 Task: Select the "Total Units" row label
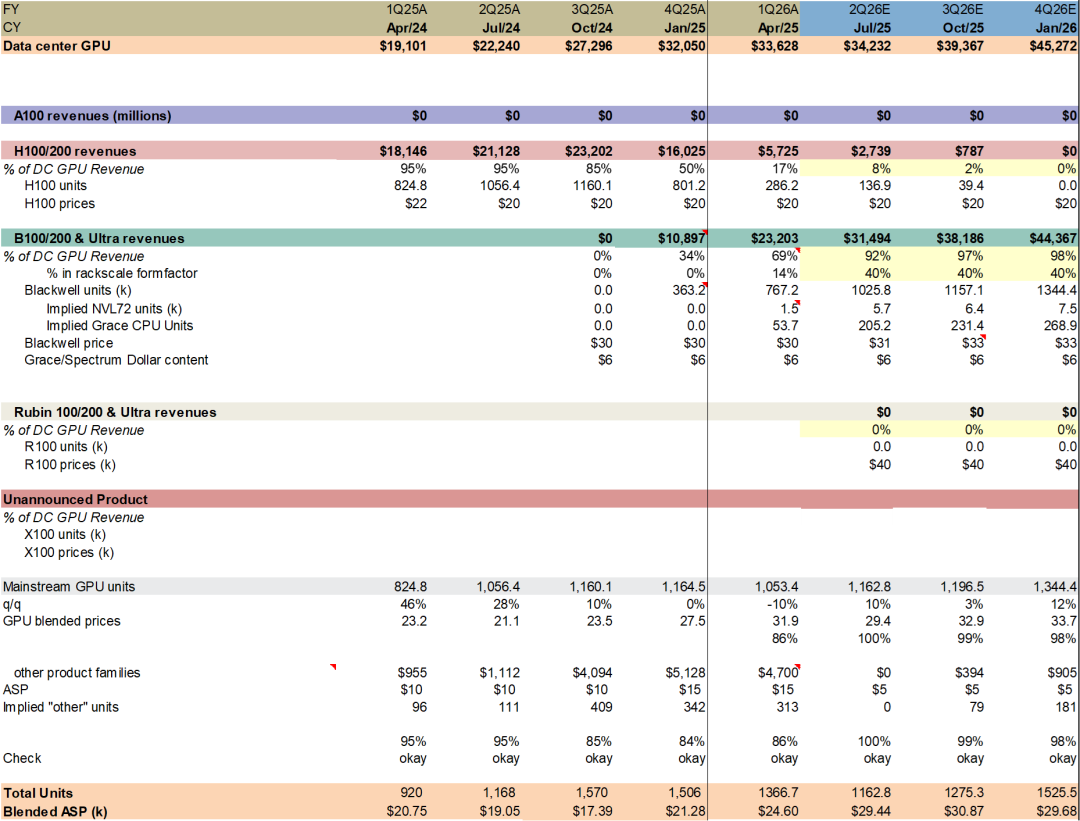[x=38, y=793]
